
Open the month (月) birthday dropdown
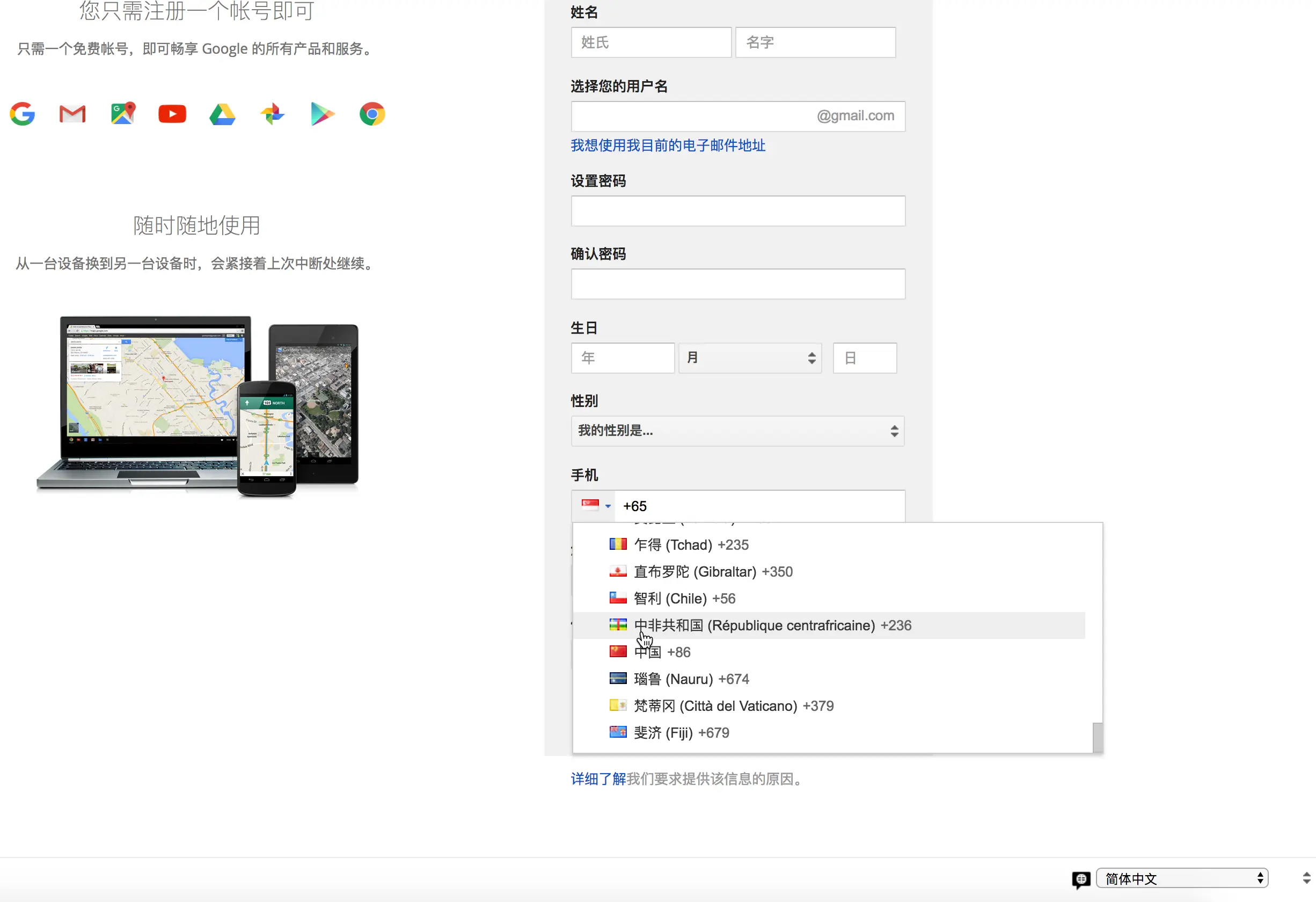(750, 358)
